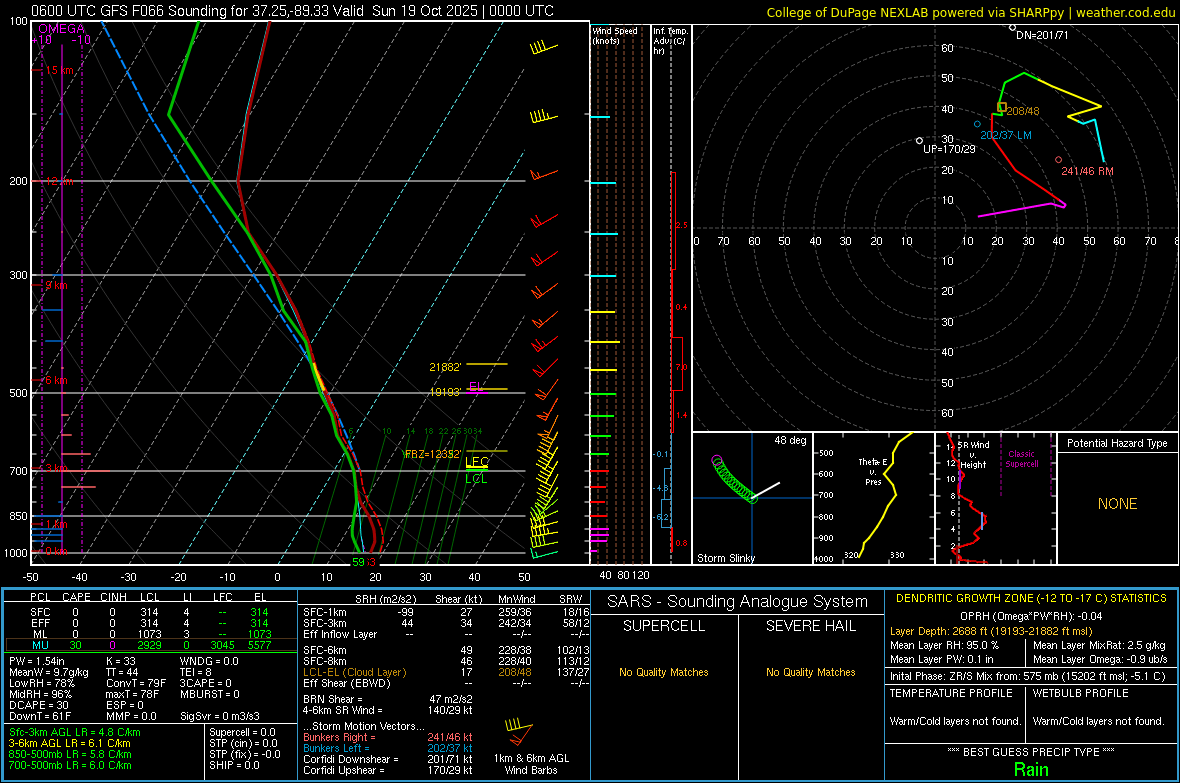The width and height of the screenshot is (1180, 783).
Task: Click the sounding title with valid time
Action: coord(292,11)
